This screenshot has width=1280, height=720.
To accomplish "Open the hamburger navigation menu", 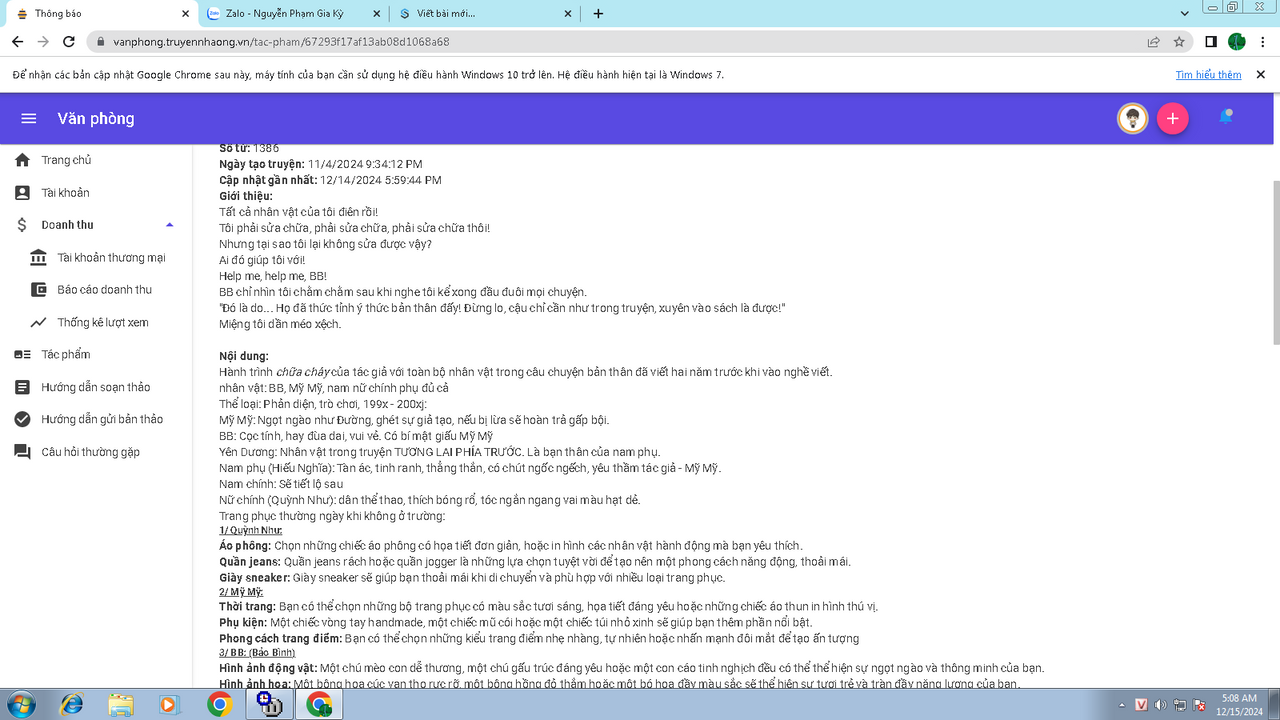I will pyautogui.click(x=29, y=119).
